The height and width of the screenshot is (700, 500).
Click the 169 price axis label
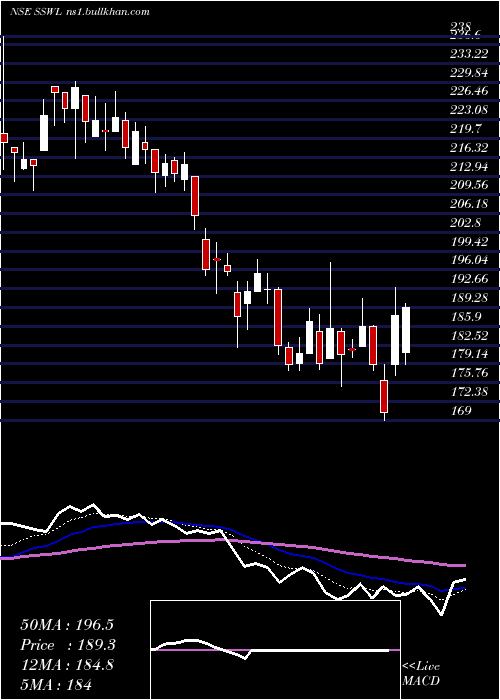461,410
